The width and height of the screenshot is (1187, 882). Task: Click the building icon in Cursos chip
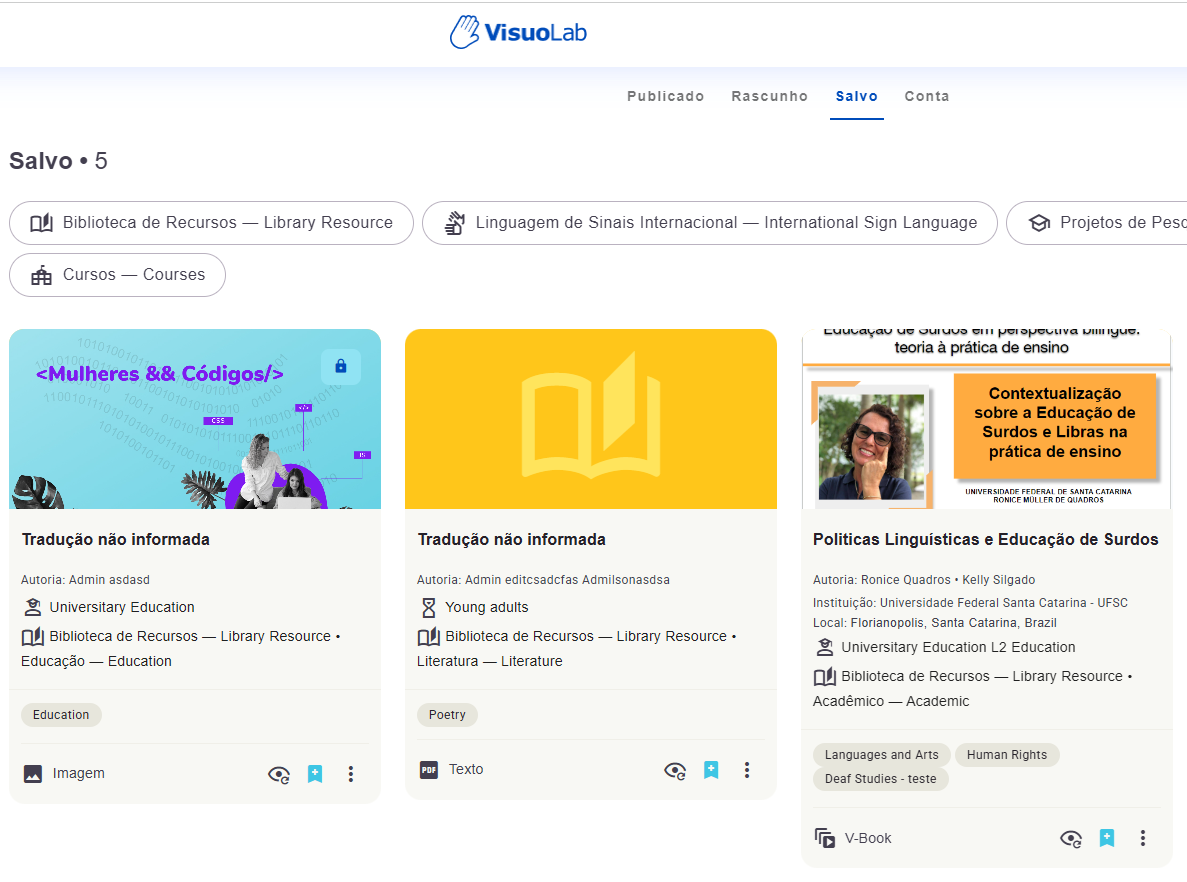tap(42, 275)
